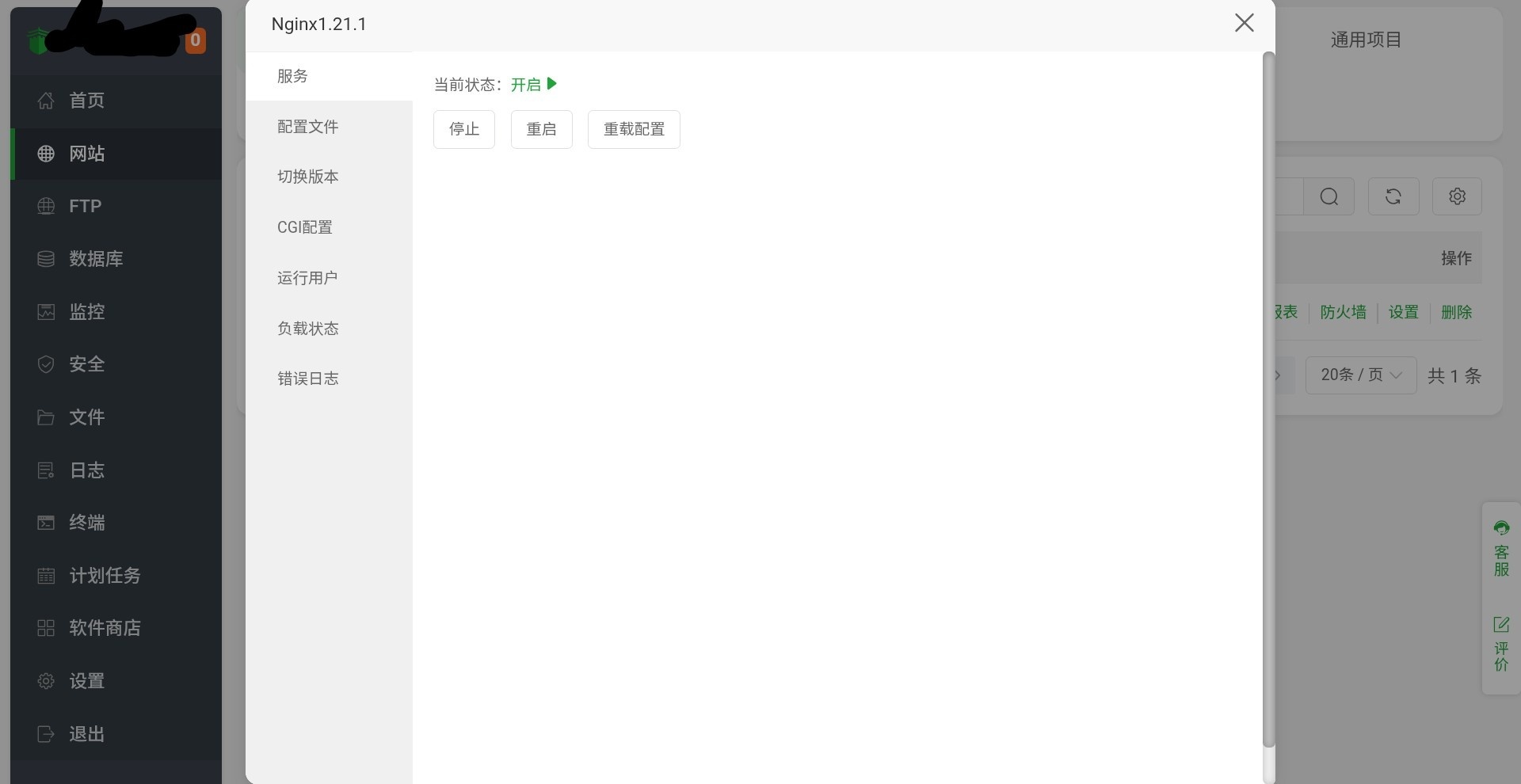This screenshot has width=1521, height=784.
Task: Click the home icon beside 首页
Action: pyautogui.click(x=46, y=101)
